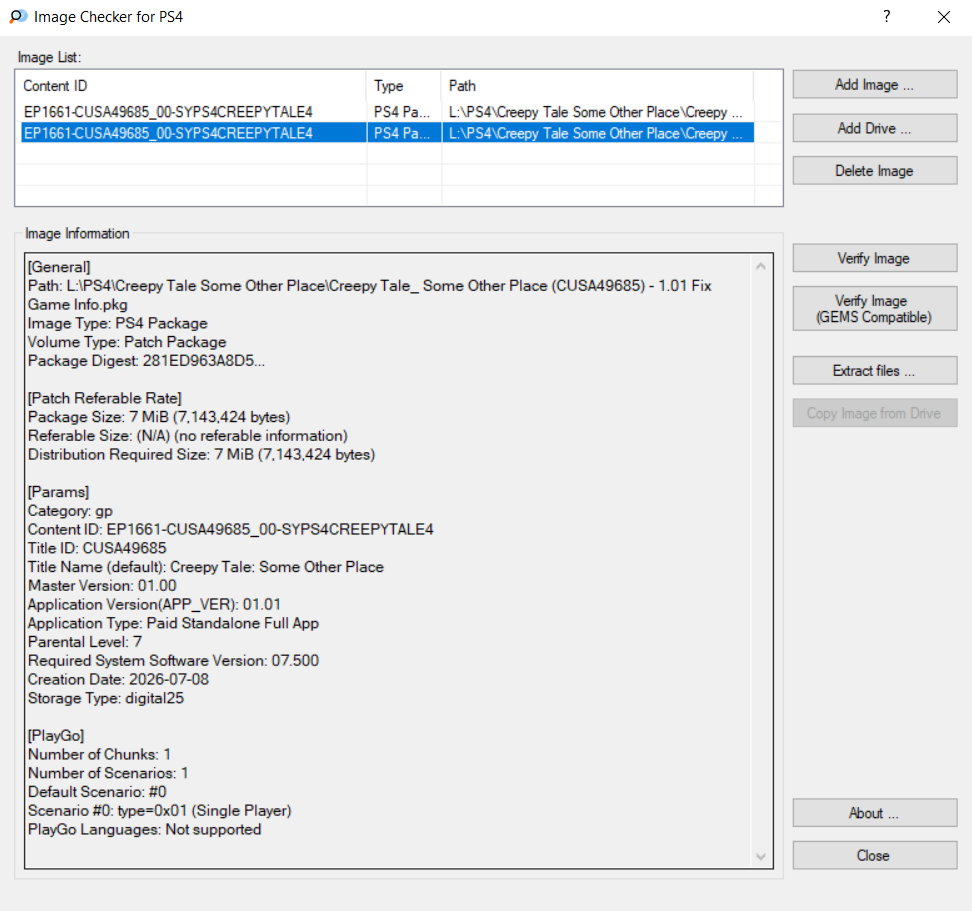Select the first unhighlighted image list row
Image resolution: width=972 pixels, height=911 pixels.
coord(387,112)
